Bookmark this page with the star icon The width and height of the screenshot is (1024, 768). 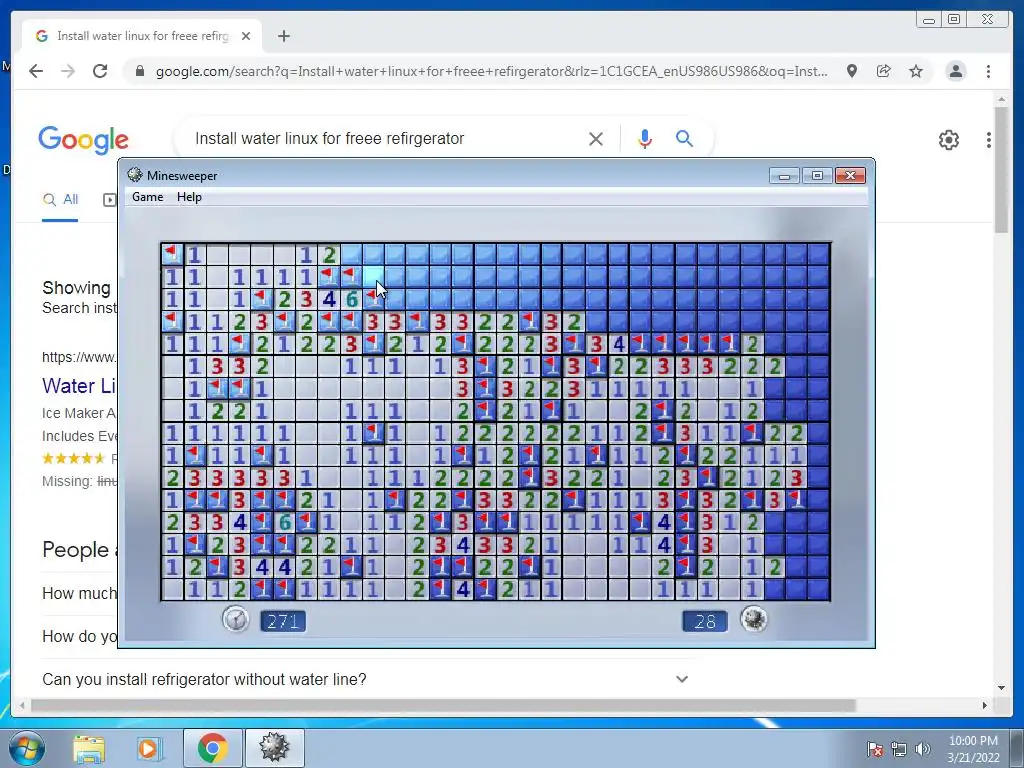[x=916, y=71]
